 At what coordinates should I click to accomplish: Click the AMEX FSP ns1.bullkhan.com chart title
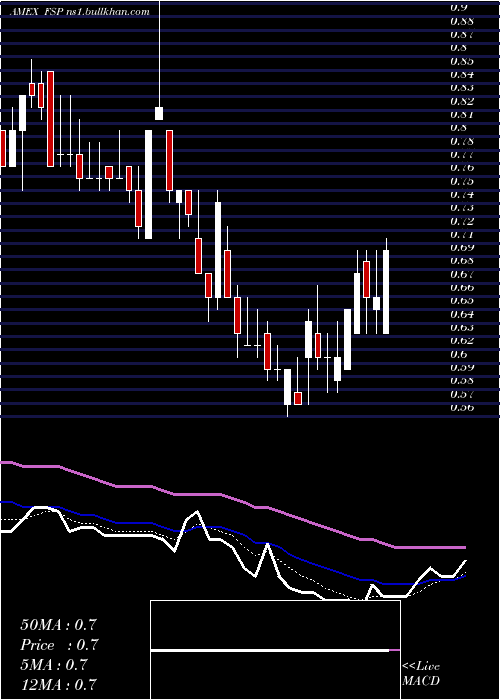pyautogui.click(x=80, y=12)
